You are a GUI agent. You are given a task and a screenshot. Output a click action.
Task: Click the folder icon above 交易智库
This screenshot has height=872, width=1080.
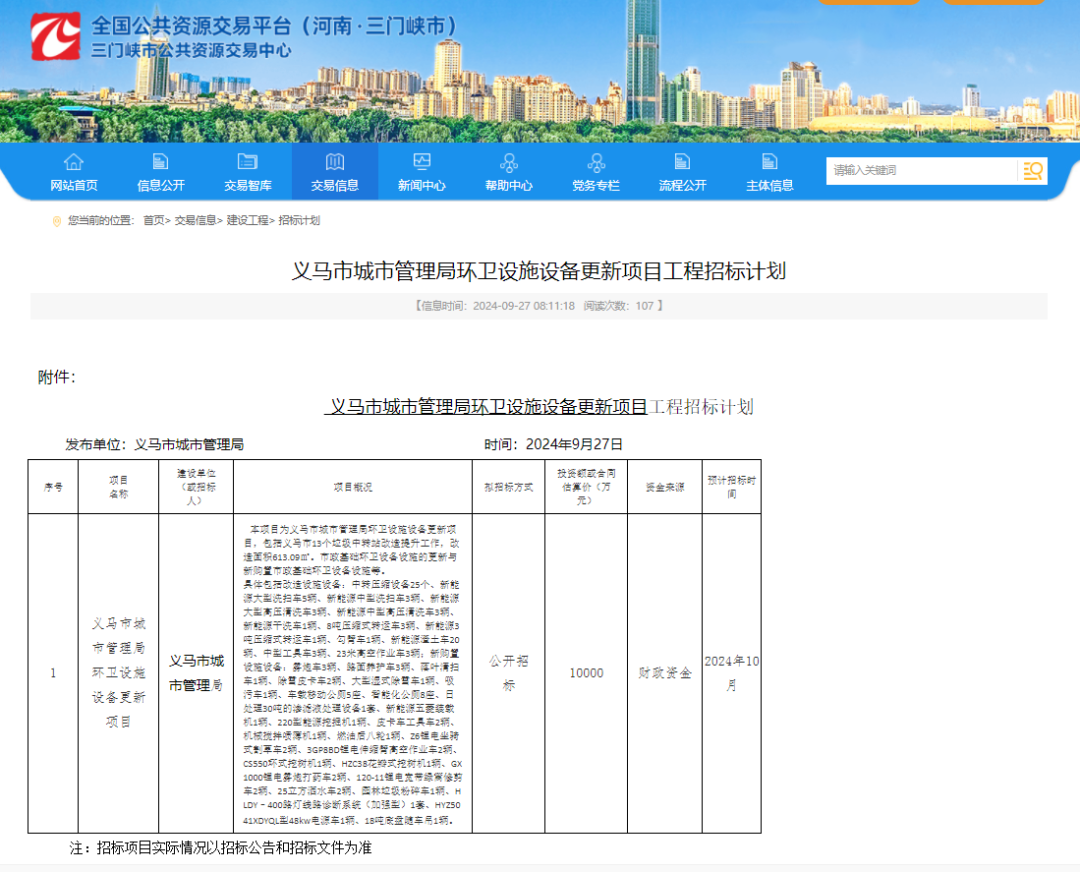point(247,162)
